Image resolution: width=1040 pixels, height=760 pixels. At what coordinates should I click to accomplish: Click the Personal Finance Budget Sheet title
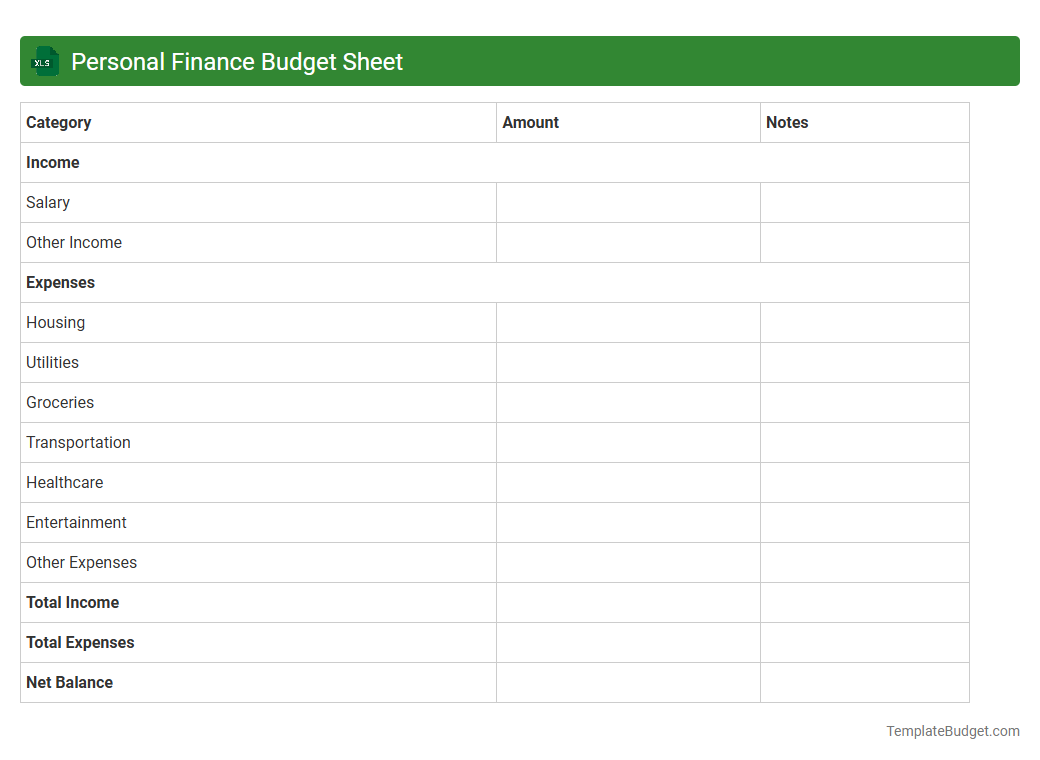(236, 61)
